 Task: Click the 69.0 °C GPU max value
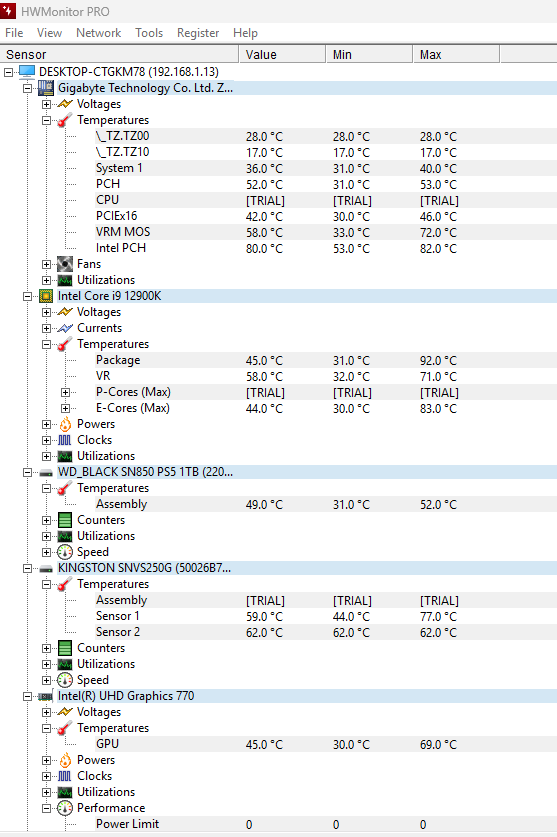438,745
